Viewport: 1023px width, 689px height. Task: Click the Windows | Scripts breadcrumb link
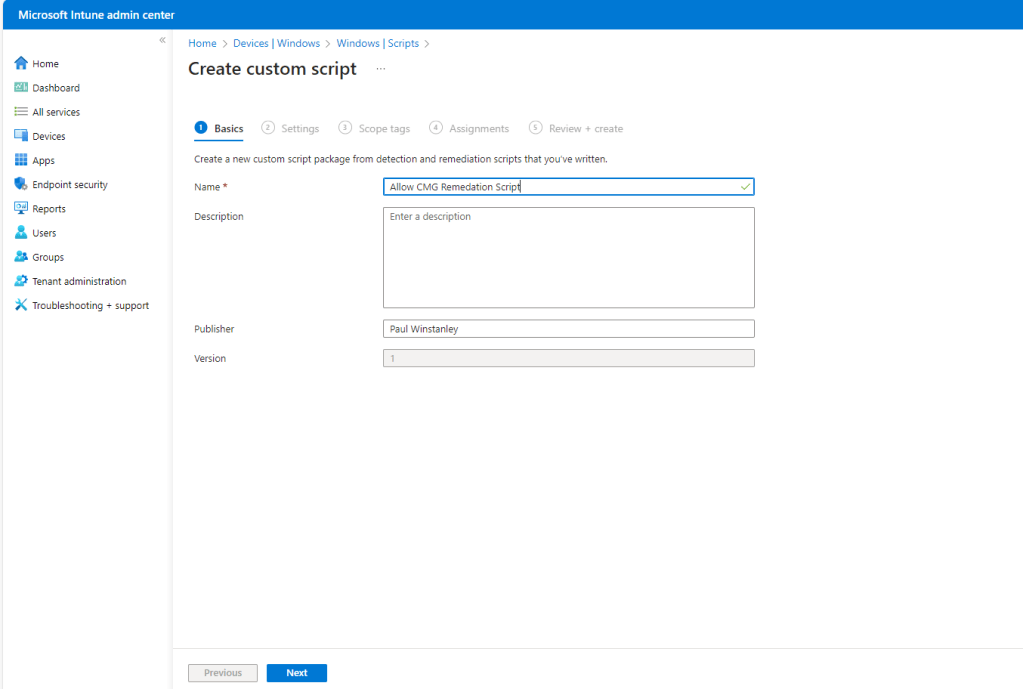tap(378, 44)
